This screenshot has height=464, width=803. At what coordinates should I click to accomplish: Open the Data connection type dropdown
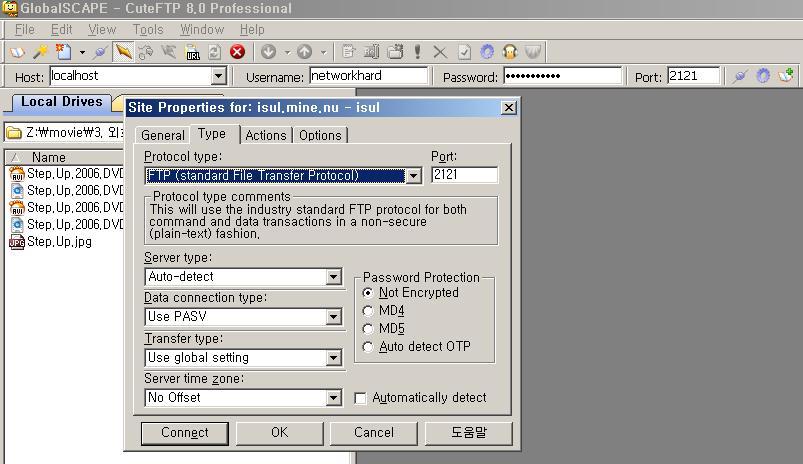[333, 317]
